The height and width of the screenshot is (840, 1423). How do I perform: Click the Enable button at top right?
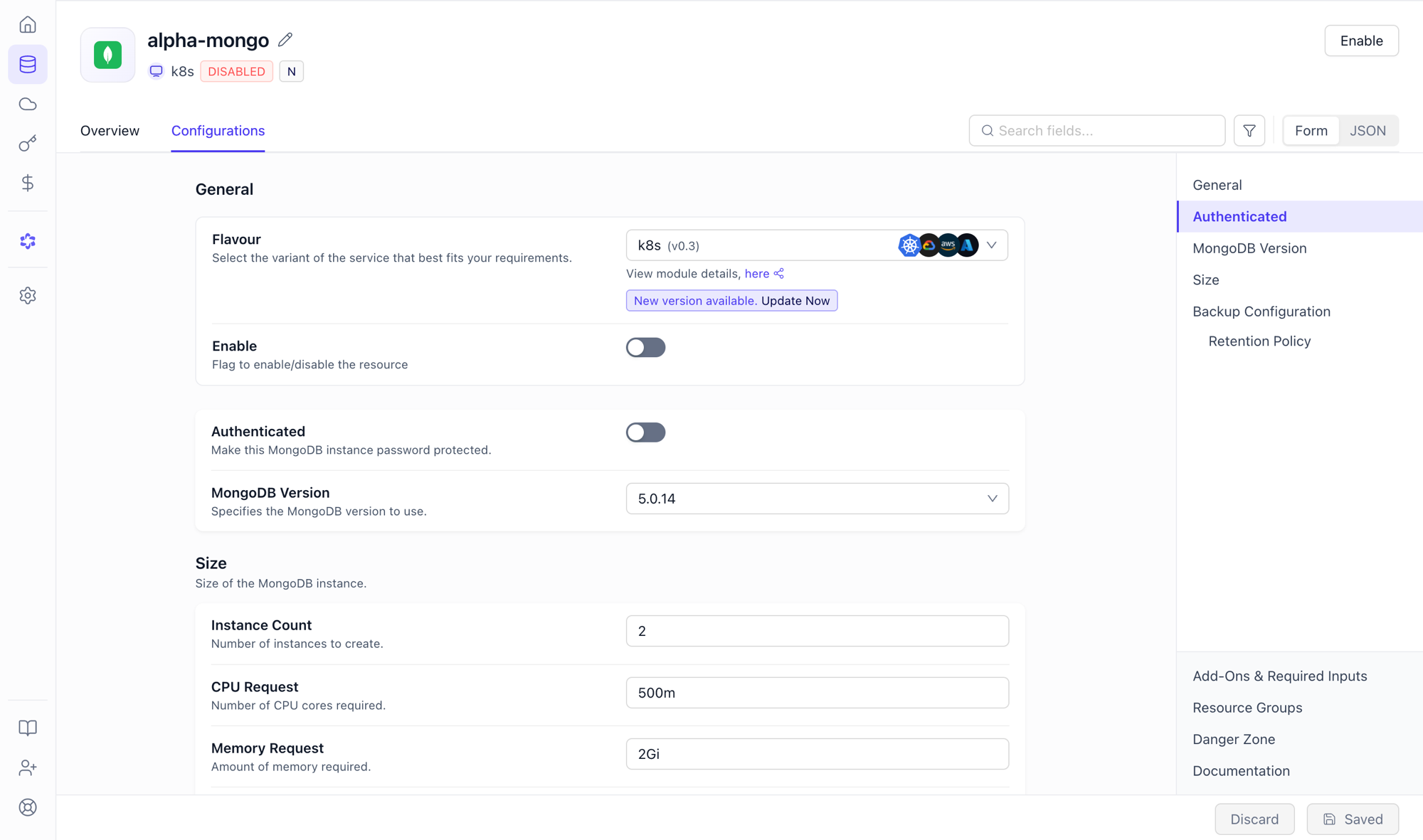coord(1361,41)
